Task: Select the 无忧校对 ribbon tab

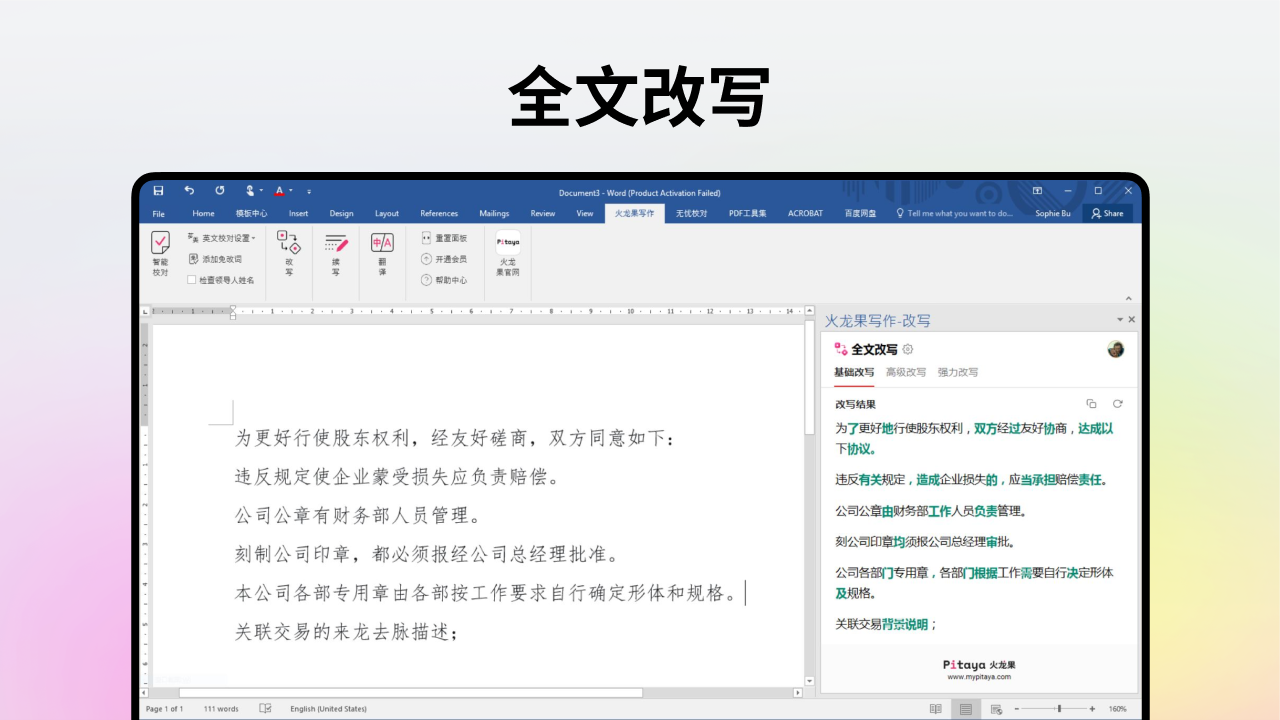Action: tap(692, 213)
